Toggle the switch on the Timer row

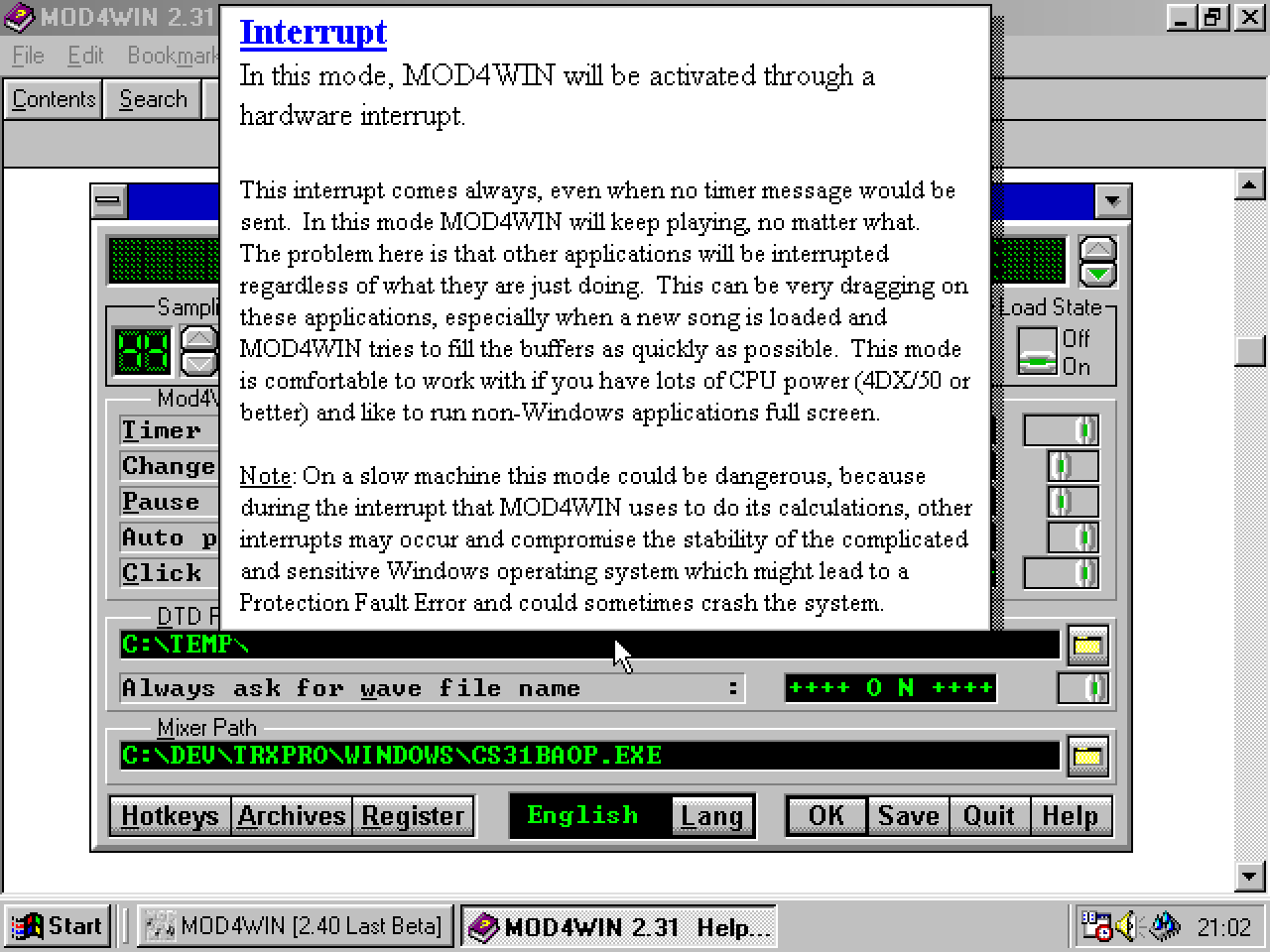click(1061, 430)
